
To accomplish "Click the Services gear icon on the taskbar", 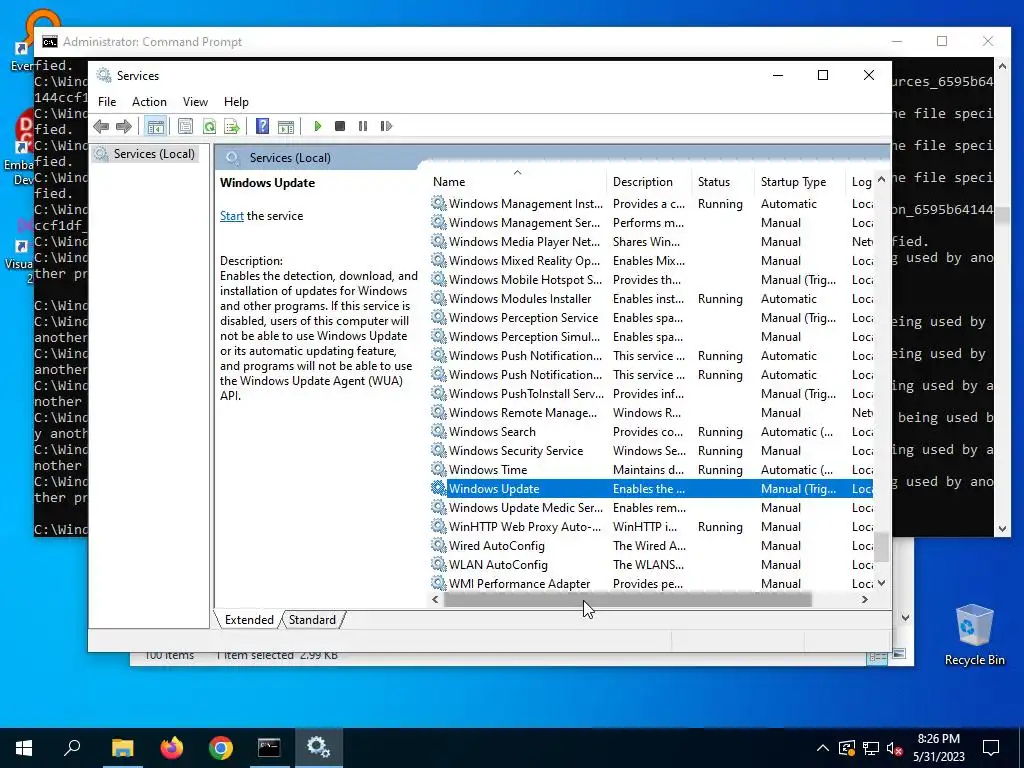I will tap(319, 748).
